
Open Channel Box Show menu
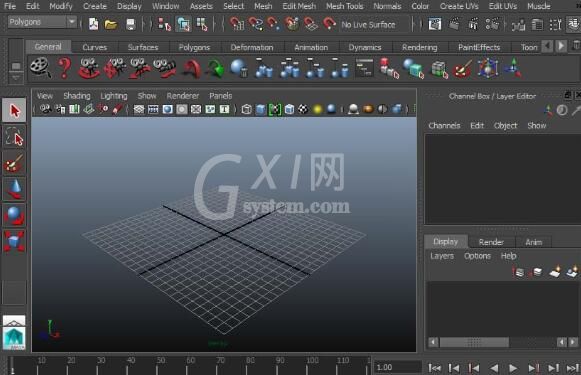(537, 126)
